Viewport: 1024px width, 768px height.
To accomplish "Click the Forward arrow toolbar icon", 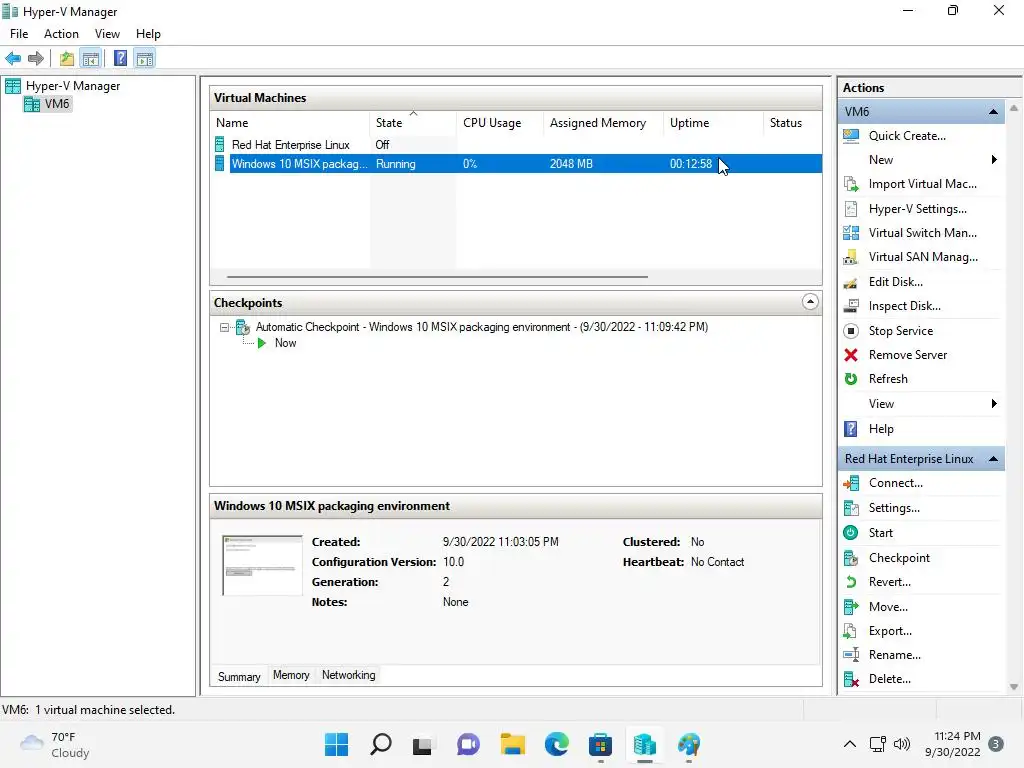I will click(x=36, y=59).
